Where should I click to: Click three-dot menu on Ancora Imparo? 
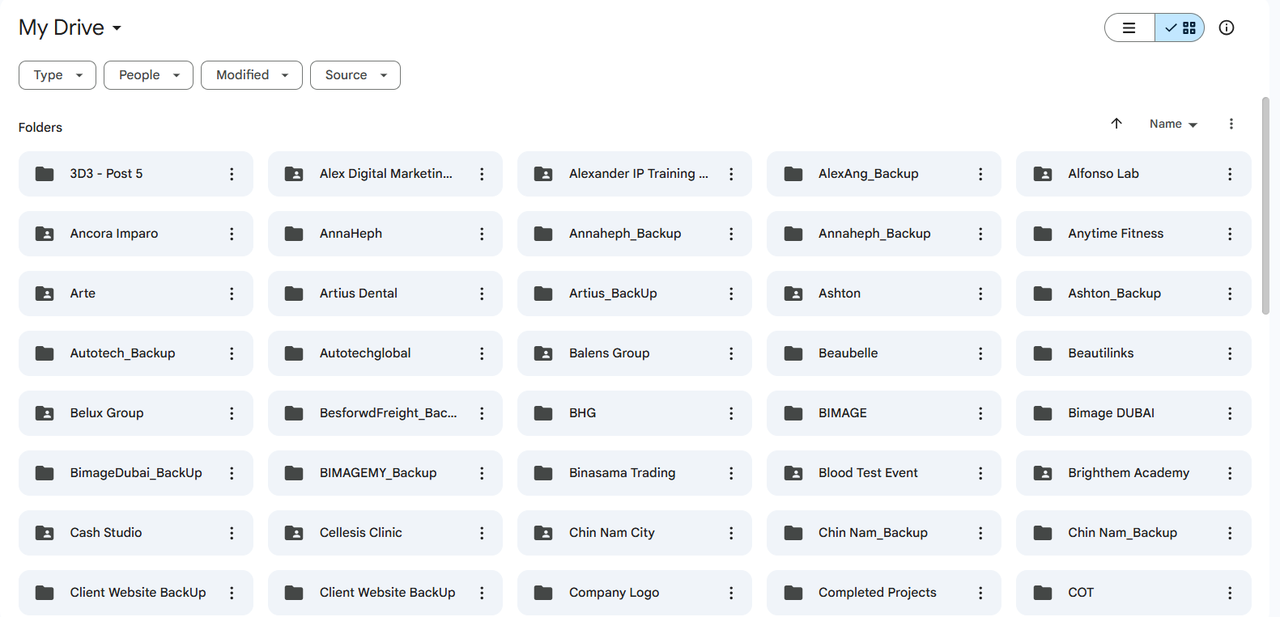click(x=232, y=234)
